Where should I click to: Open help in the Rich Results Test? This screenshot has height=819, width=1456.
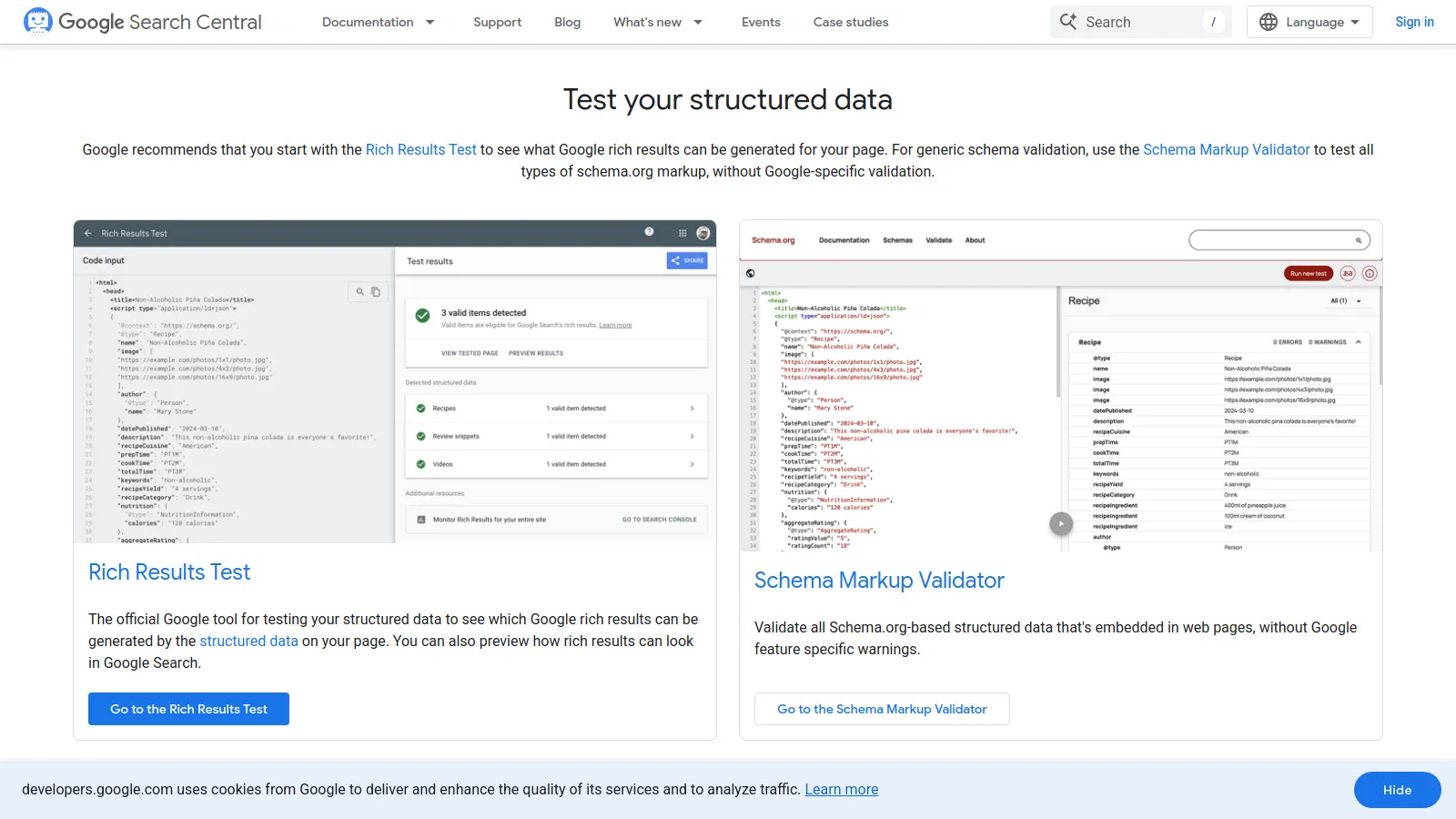point(649,232)
